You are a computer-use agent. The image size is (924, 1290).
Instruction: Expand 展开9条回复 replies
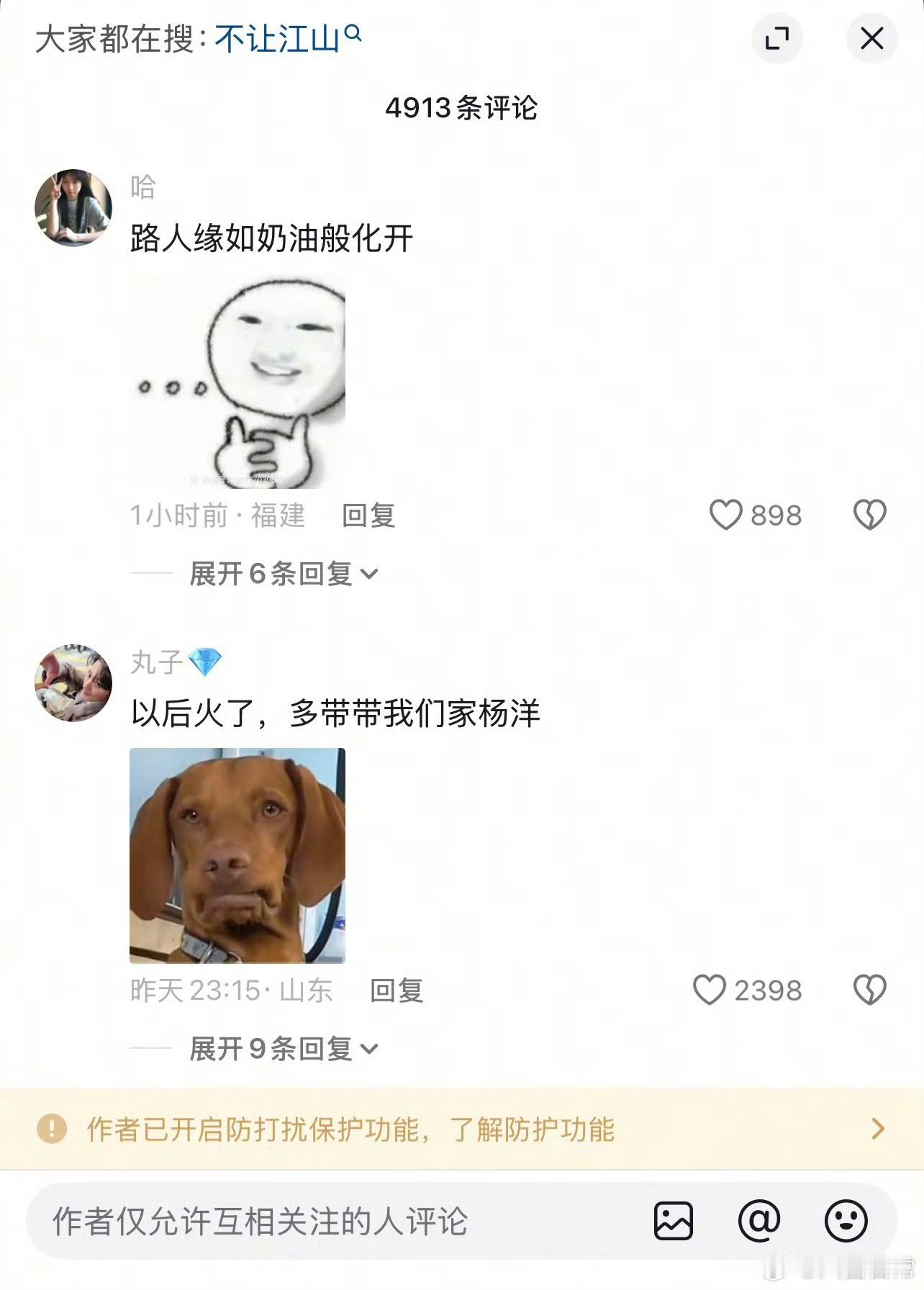[x=284, y=1049]
